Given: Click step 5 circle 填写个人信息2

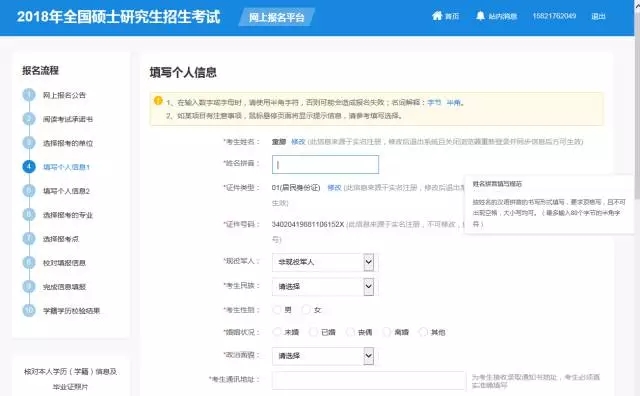Looking at the screenshot, I should (x=29, y=191).
